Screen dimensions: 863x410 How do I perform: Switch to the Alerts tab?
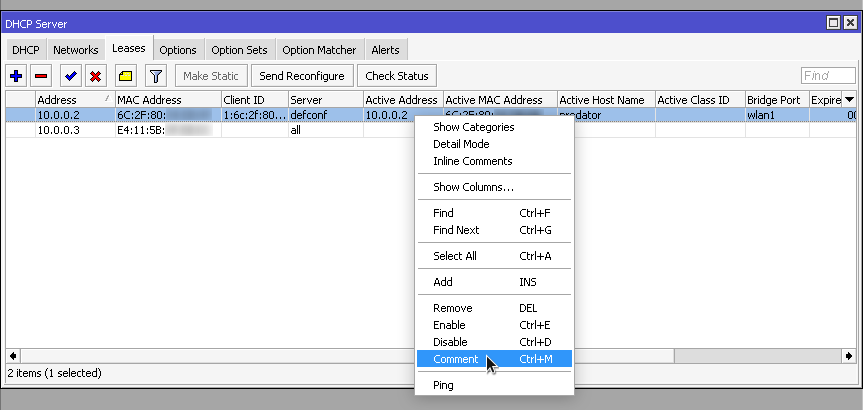click(385, 50)
